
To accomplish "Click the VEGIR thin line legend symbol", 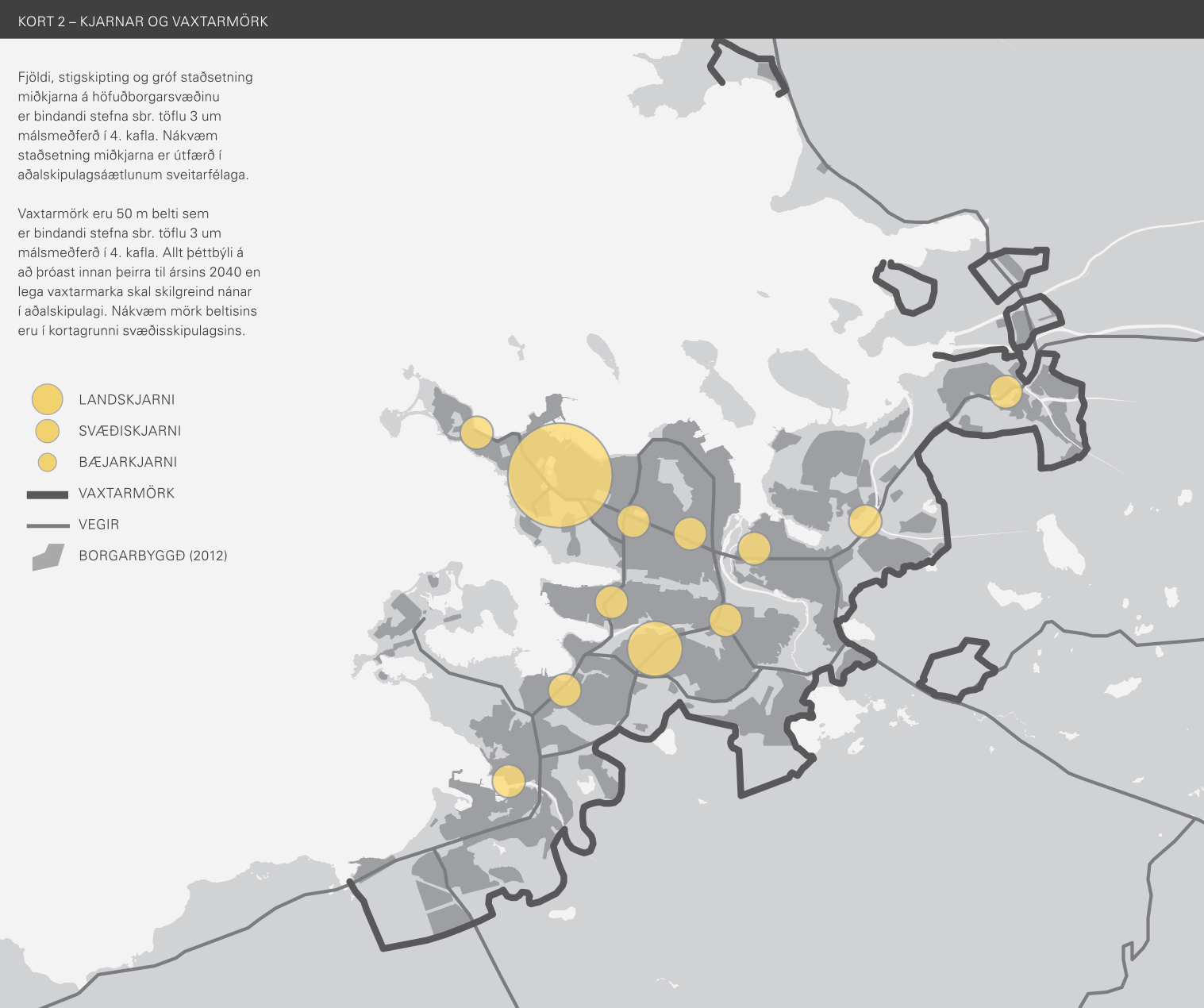I will 48,525.
